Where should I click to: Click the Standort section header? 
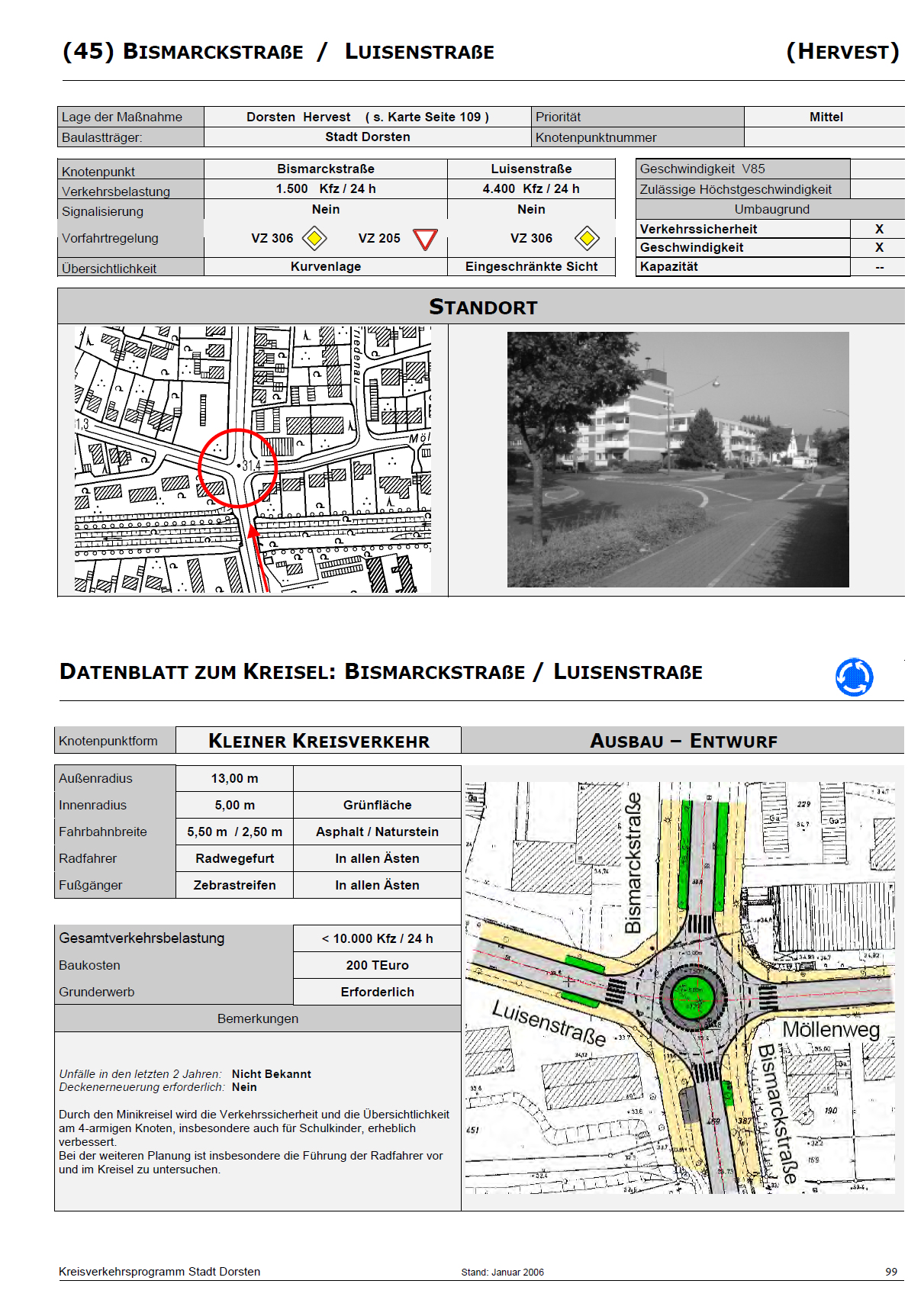click(x=482, y=307)
